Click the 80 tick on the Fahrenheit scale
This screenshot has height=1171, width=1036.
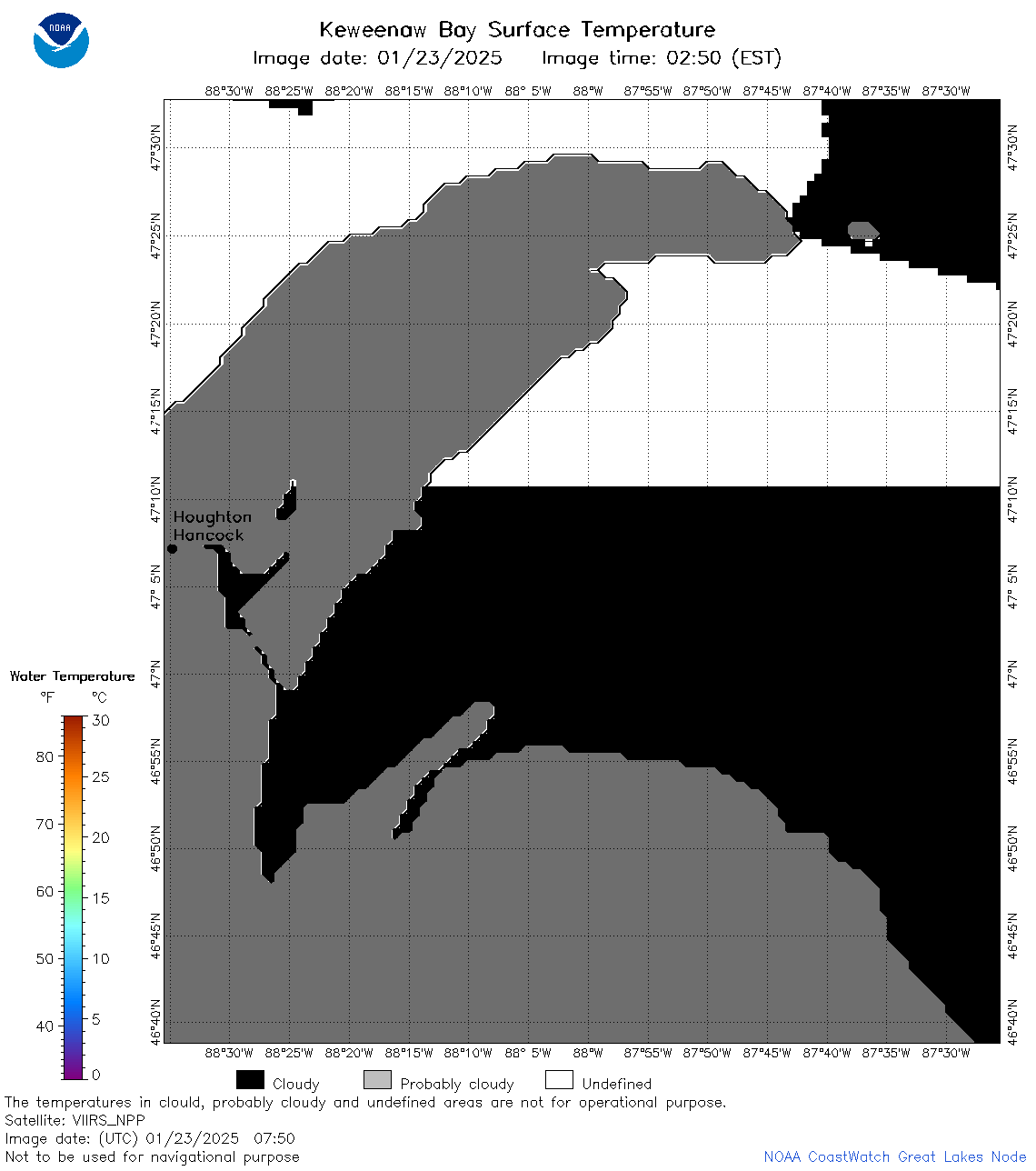pos(45,757)
